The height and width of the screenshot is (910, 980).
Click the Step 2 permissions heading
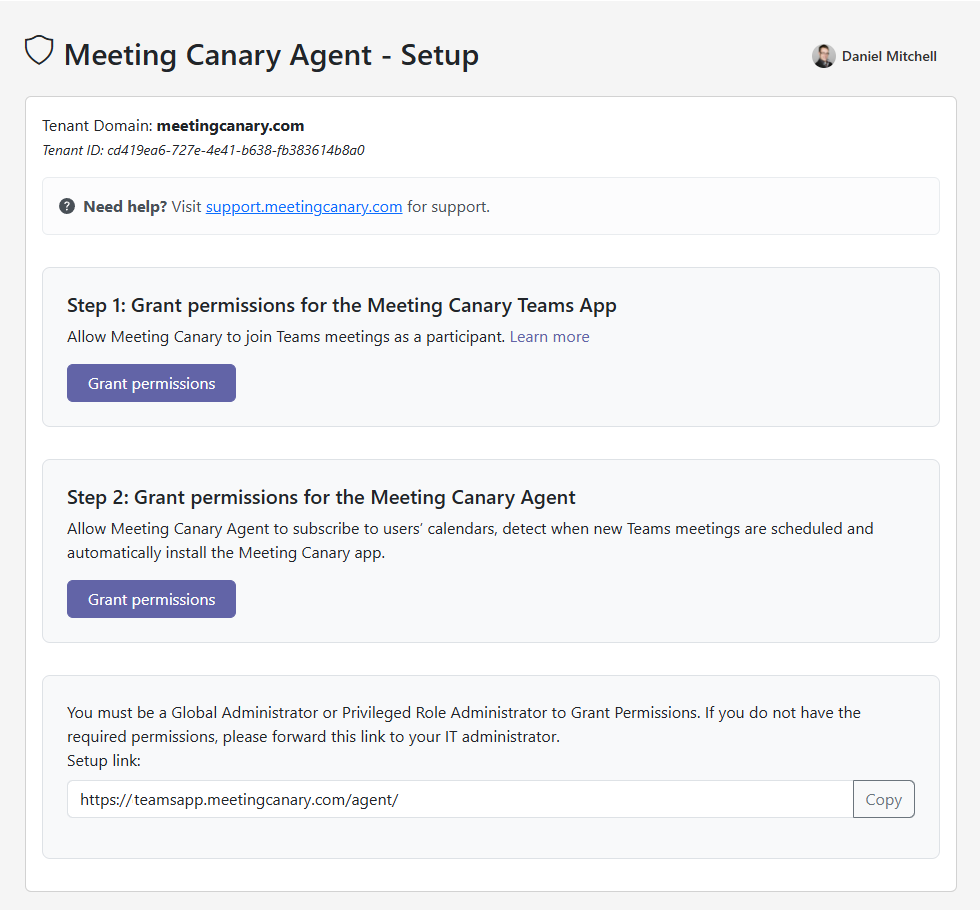(x=320, y=496)
